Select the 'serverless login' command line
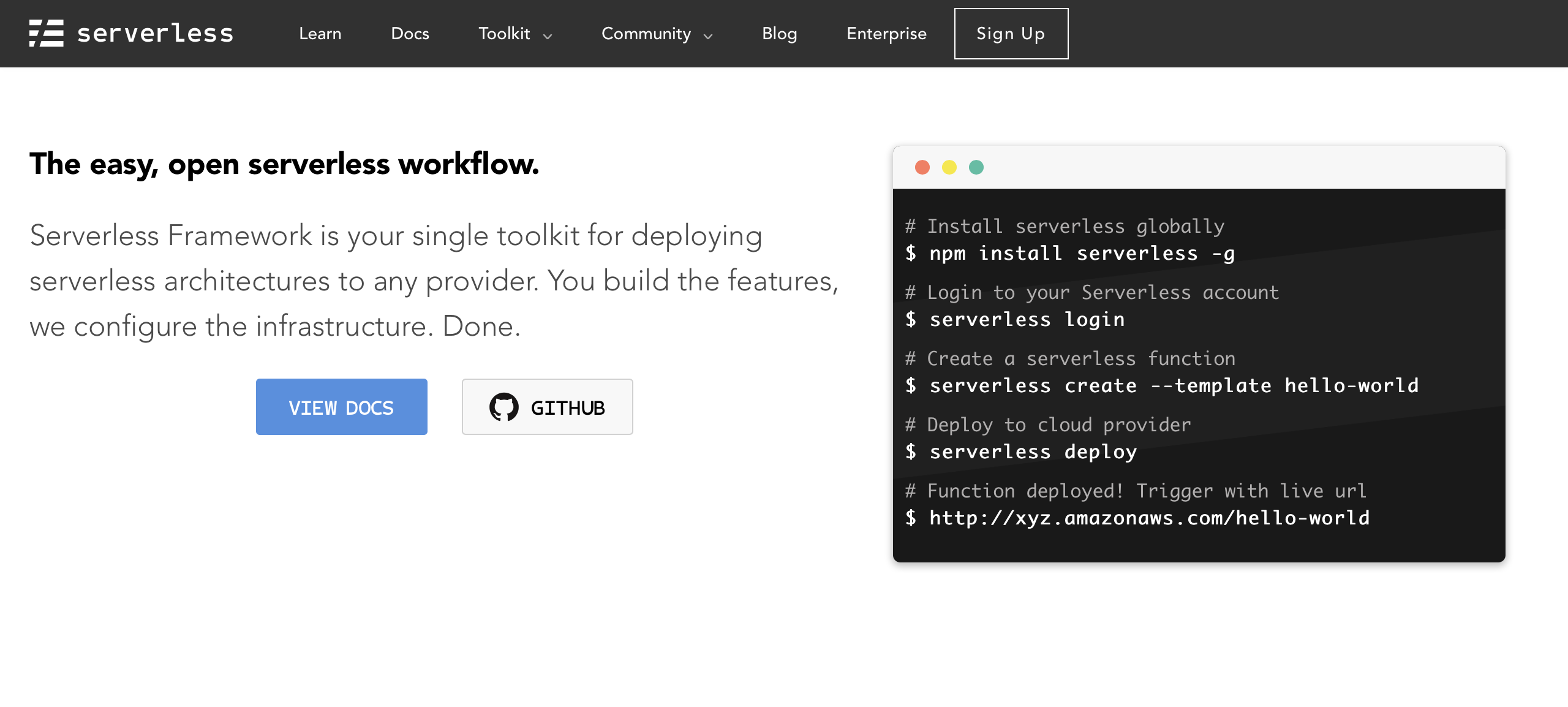The width and height of the screenshot is (1568, 707). (1016, 319)
